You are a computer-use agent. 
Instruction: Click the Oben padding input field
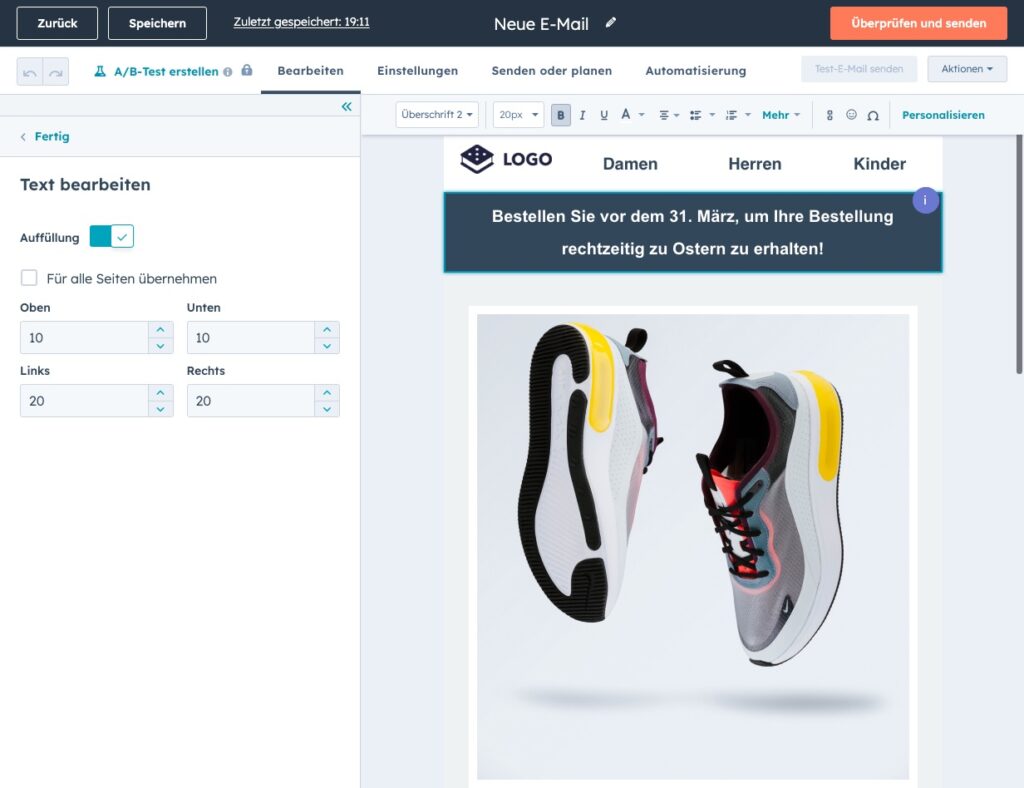click(x=84, y=338)
